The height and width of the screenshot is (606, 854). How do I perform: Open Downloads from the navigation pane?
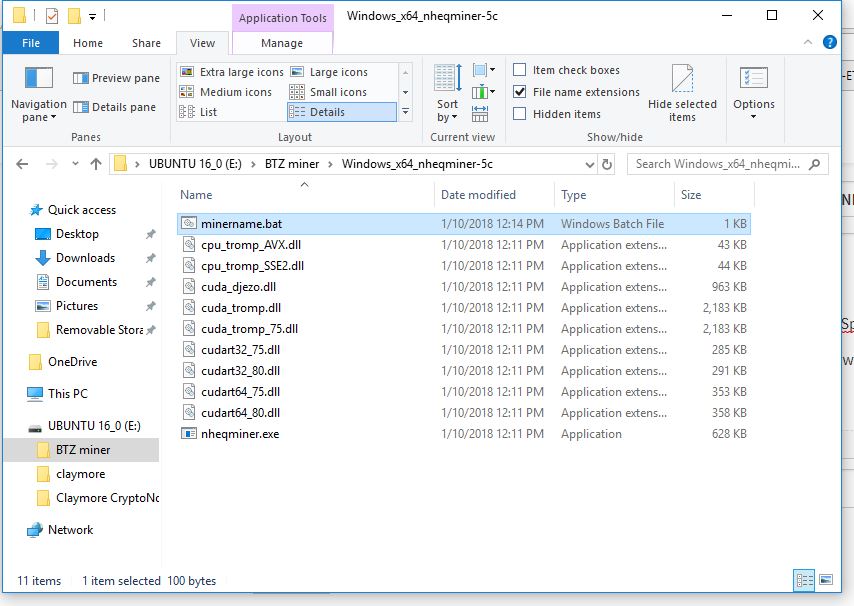tap(86, 258)
